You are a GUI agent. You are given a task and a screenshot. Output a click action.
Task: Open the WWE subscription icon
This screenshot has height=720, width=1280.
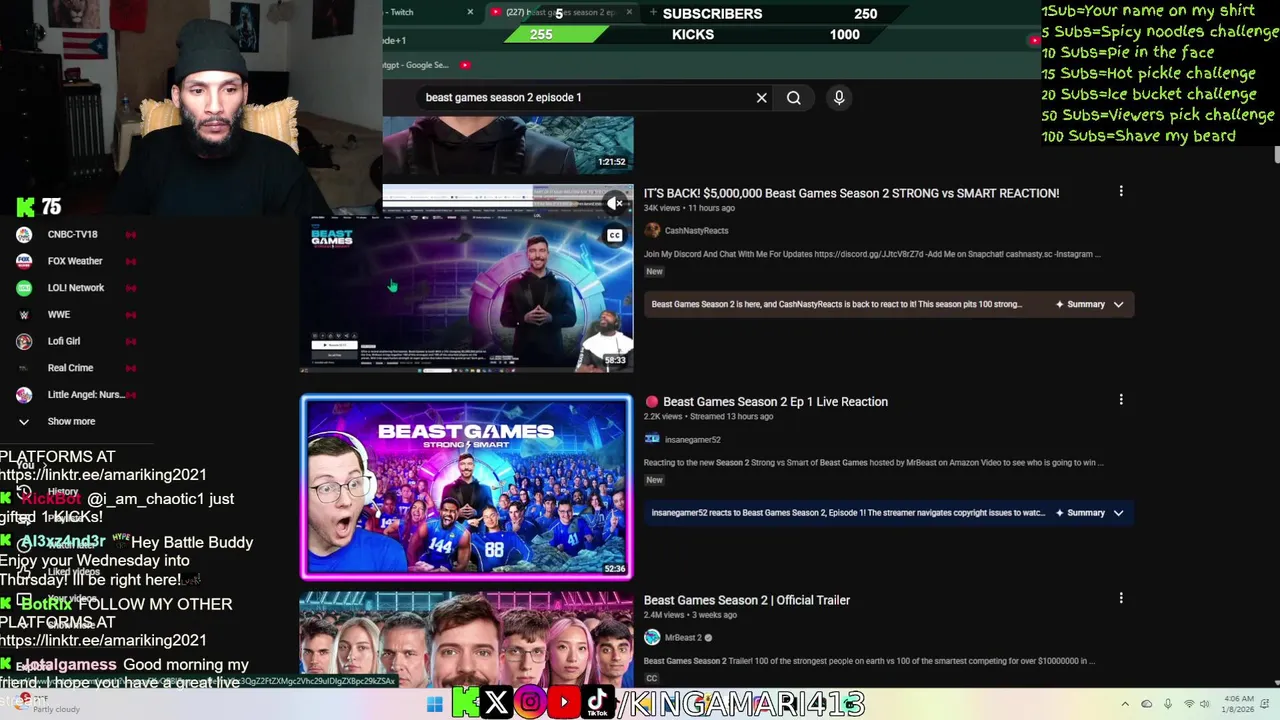(24, 314)
